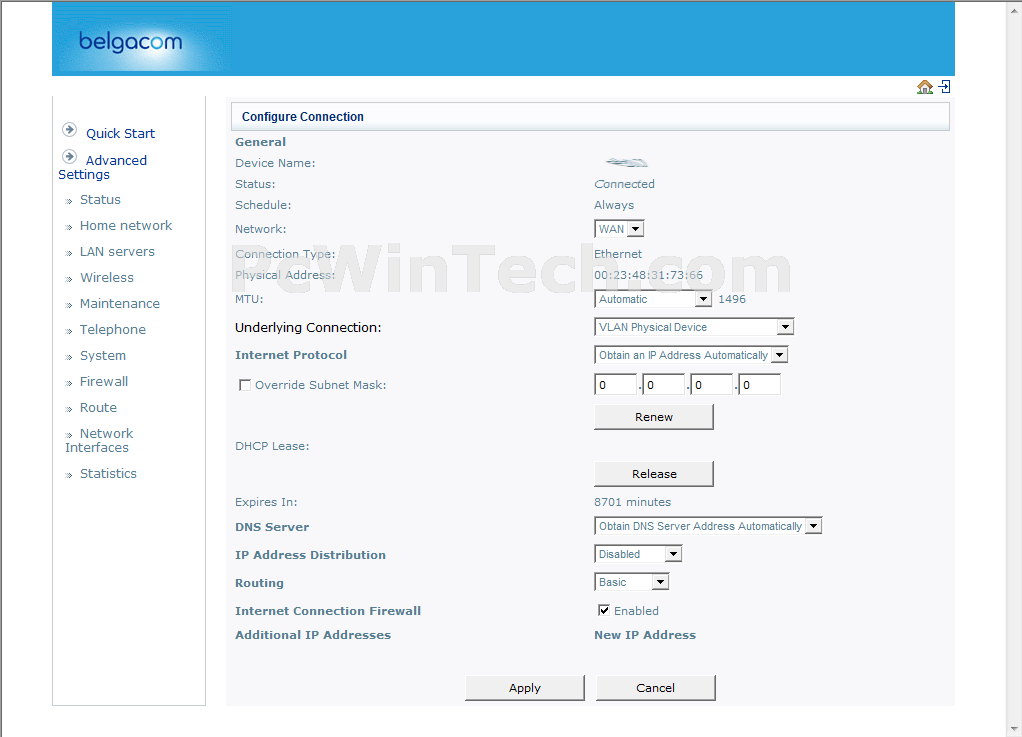
Task: Enable Override Subnet Mask checkbox
Action: pyautogui.click(x=245, y=385)
